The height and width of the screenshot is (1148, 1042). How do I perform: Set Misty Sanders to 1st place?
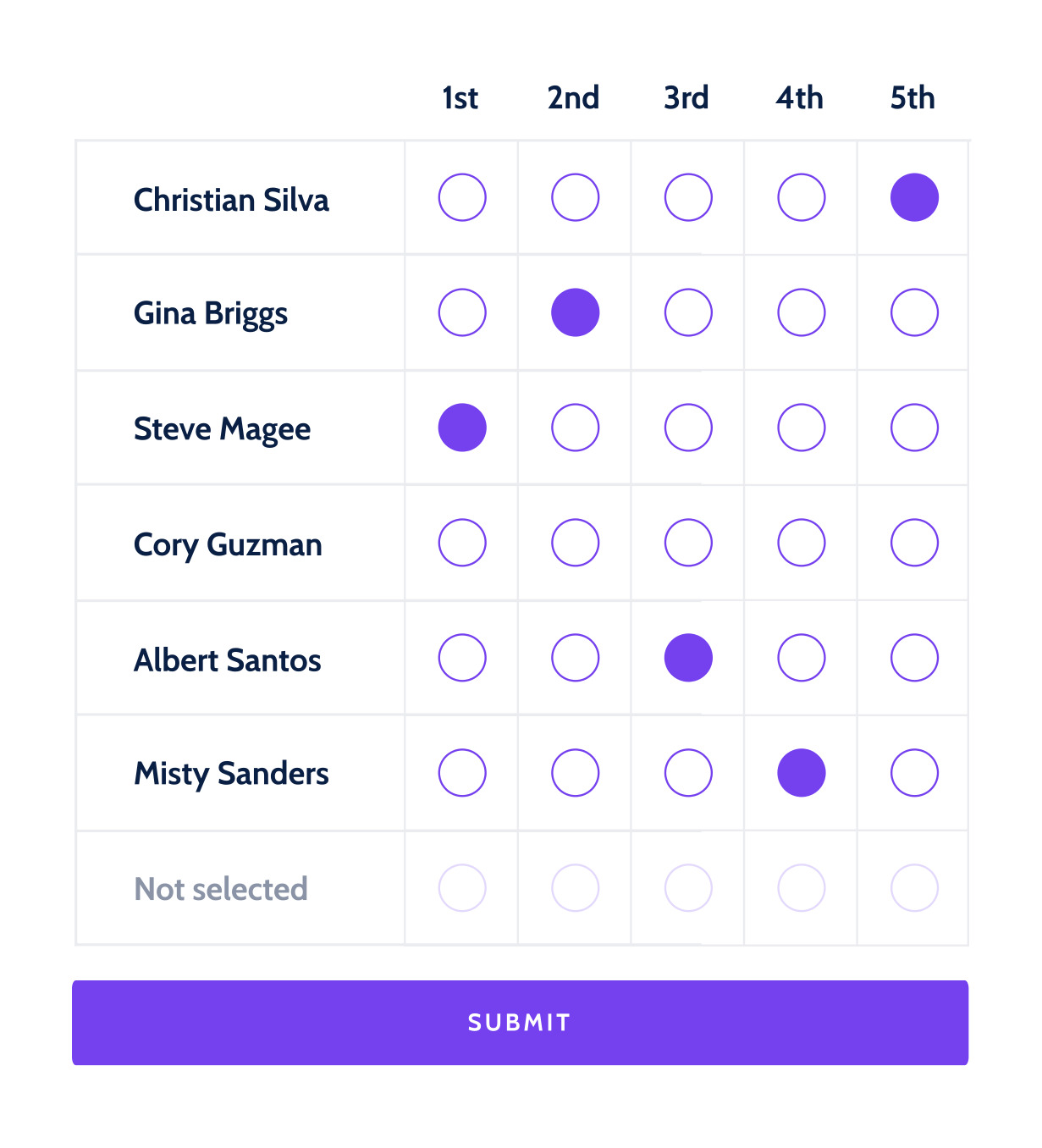pyautogui.click(x=462, y=773)
